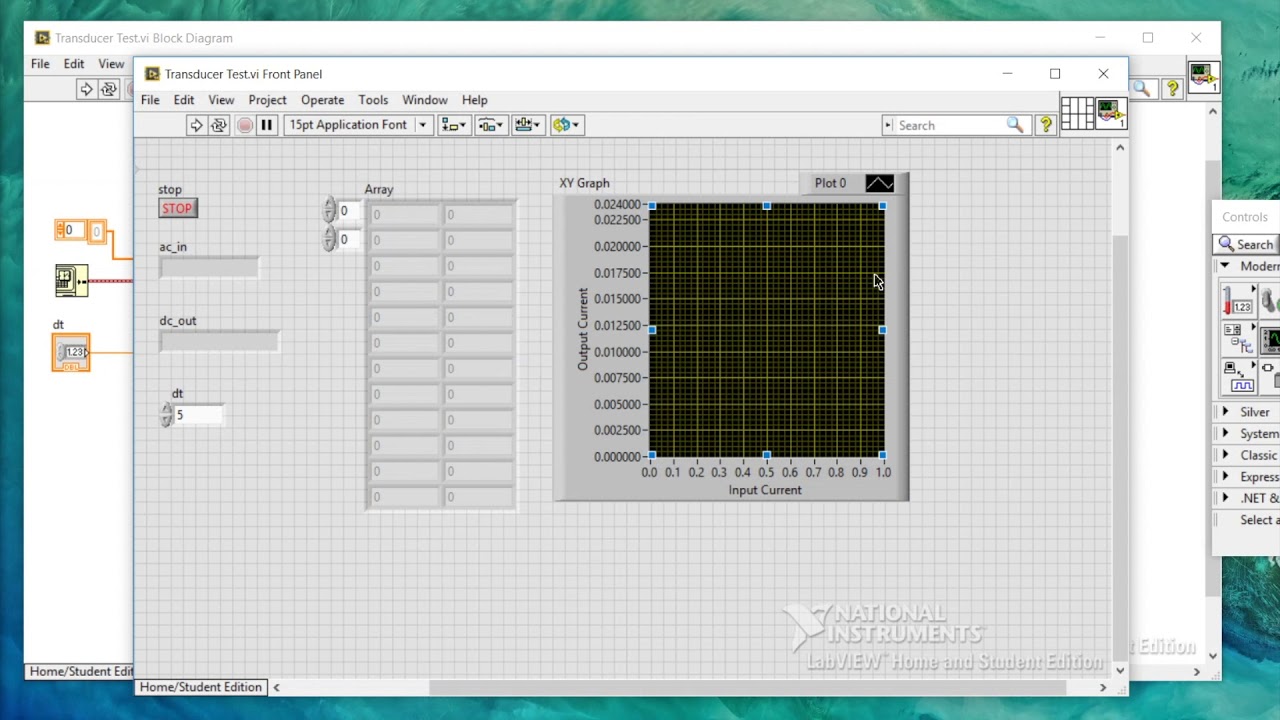Open the Project menu
The image size is (1280, 720).
(267, 100)
